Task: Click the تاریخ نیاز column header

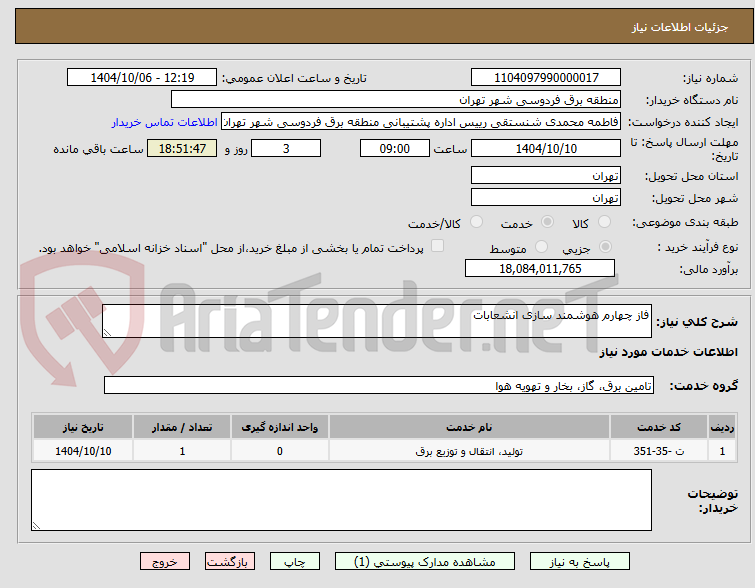Action: [x=83, y=427]
